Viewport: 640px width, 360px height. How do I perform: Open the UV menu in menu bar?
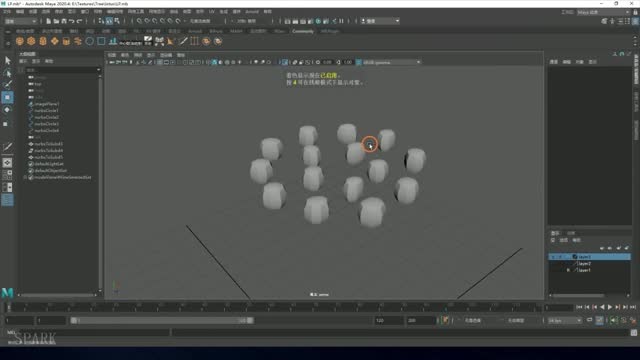coord(211,12)
